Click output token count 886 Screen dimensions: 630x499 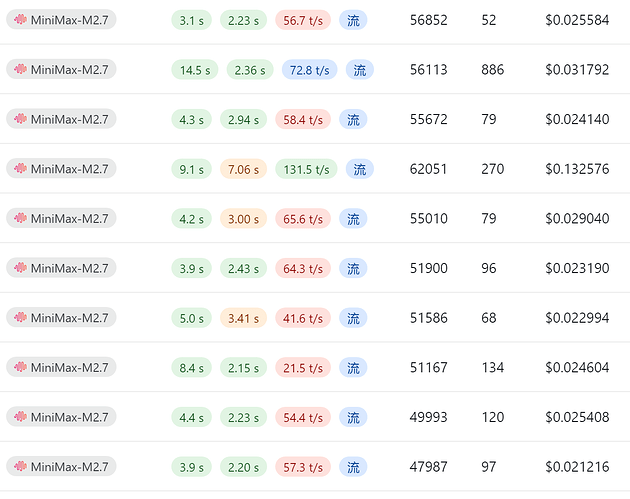(493, 70)
